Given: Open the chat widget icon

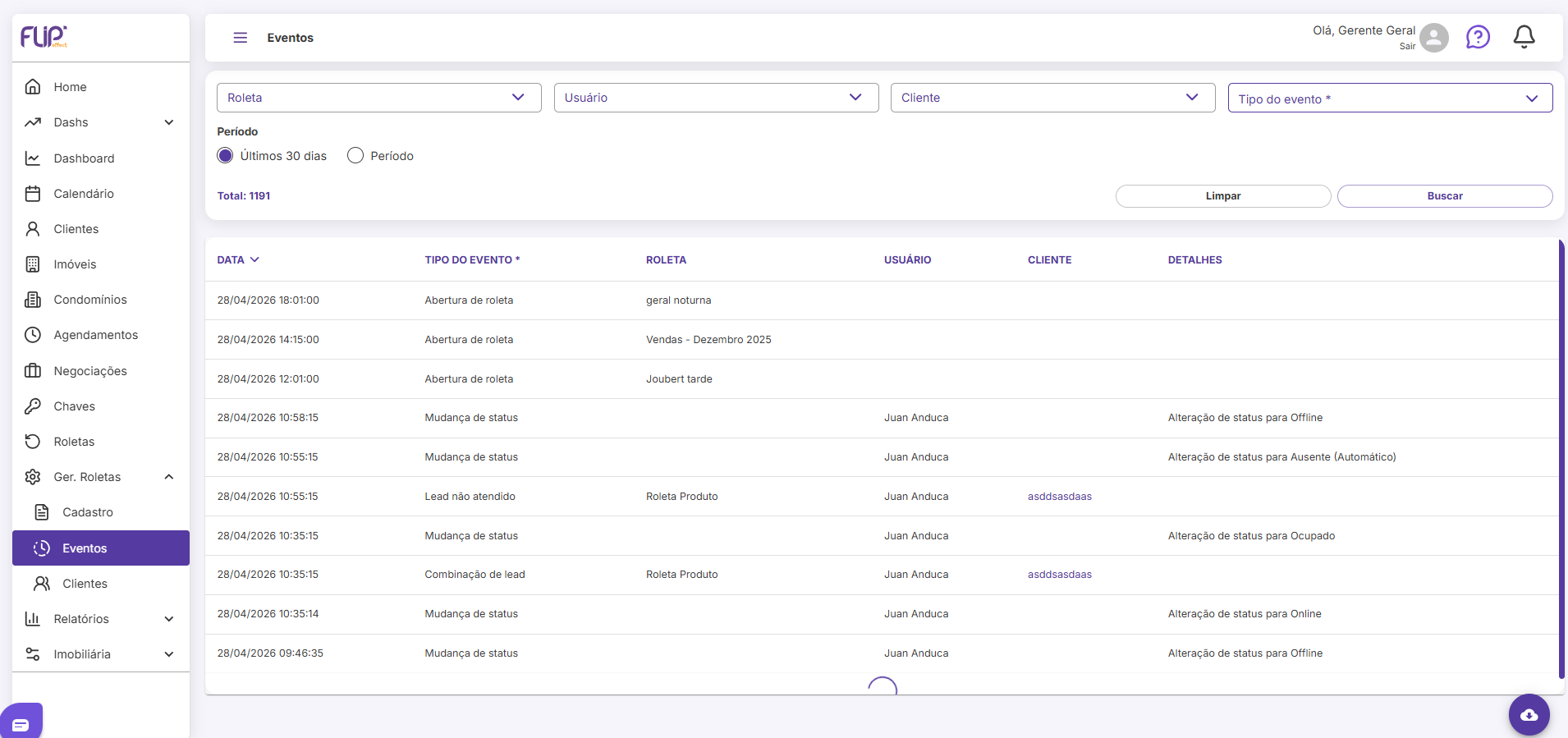Looking at the screenshot, I should (x=21, y=723).
